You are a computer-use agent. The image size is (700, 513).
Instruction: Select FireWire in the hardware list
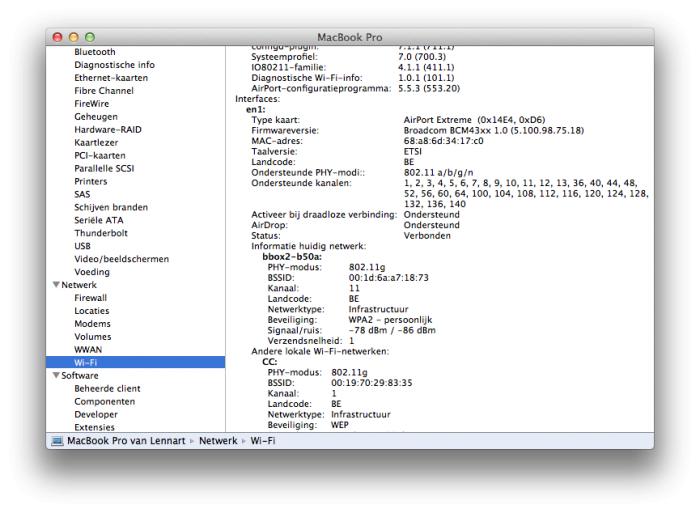(92, 104)
